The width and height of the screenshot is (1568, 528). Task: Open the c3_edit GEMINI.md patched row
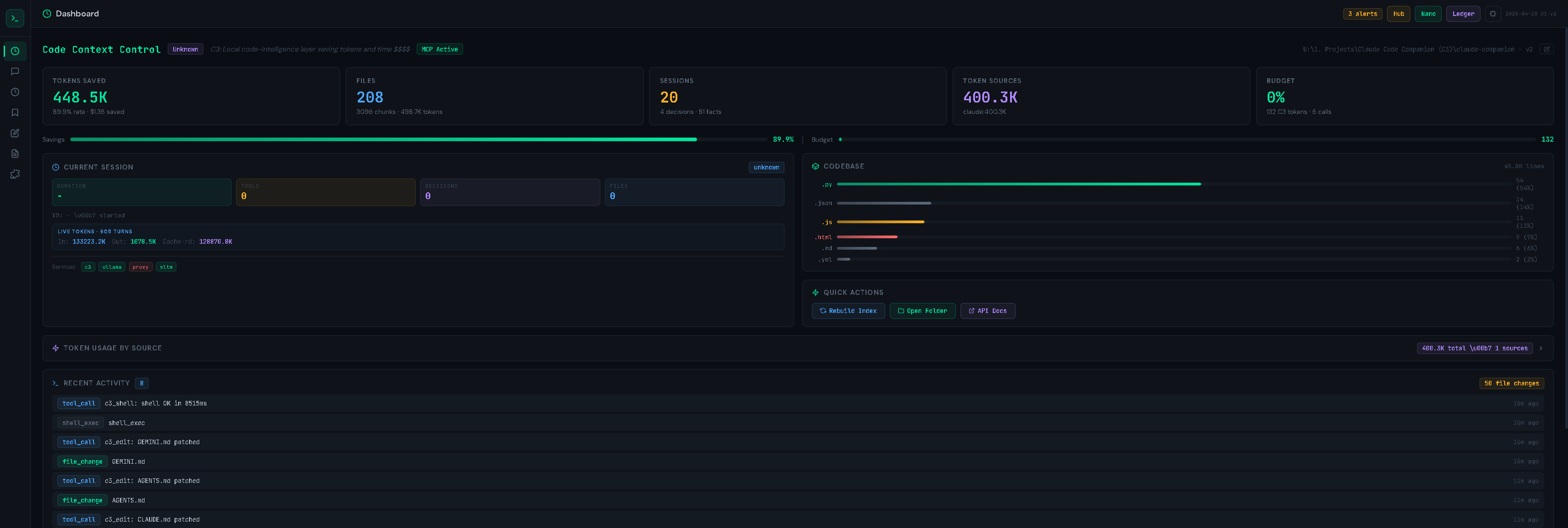coord(798,442)
